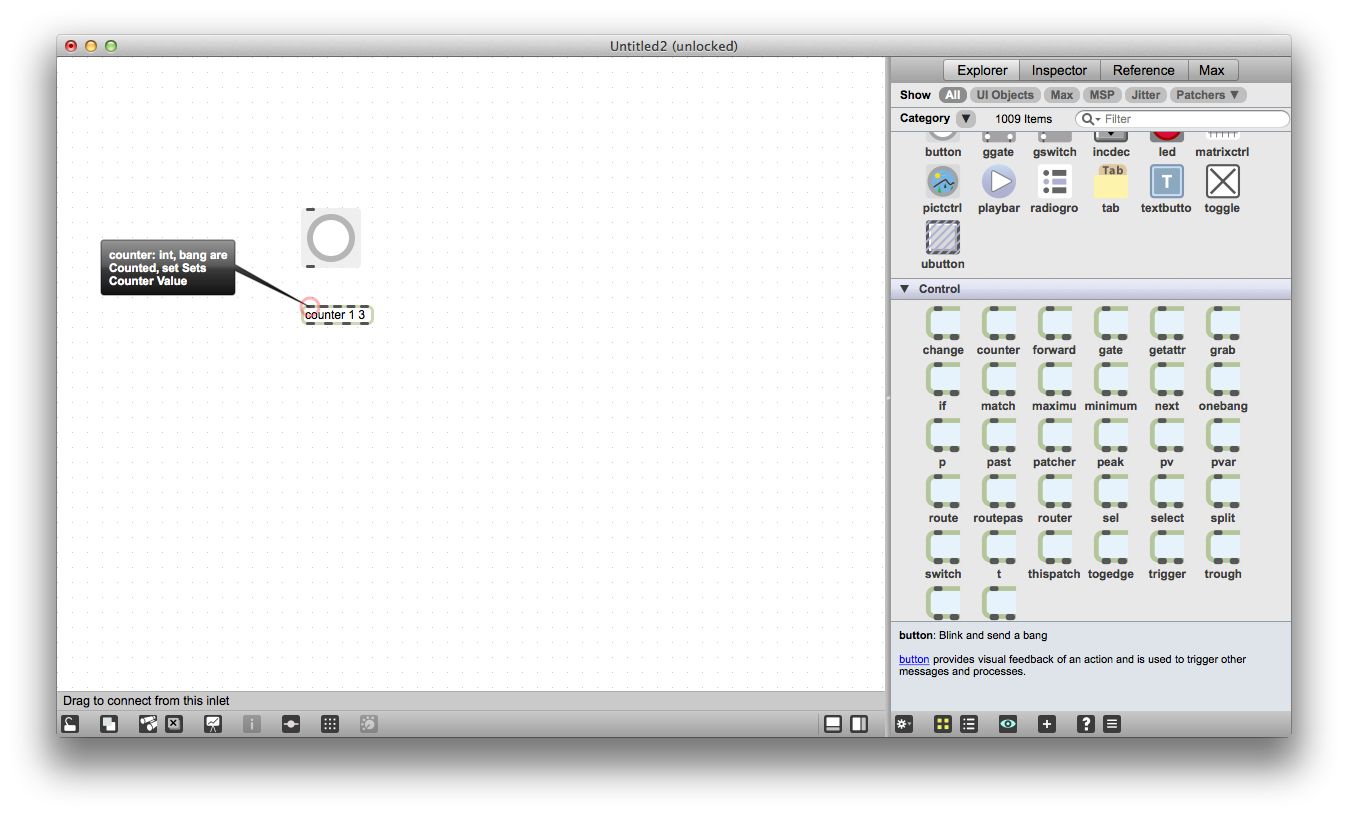Open the Max tab

(x=1212, y=70)
